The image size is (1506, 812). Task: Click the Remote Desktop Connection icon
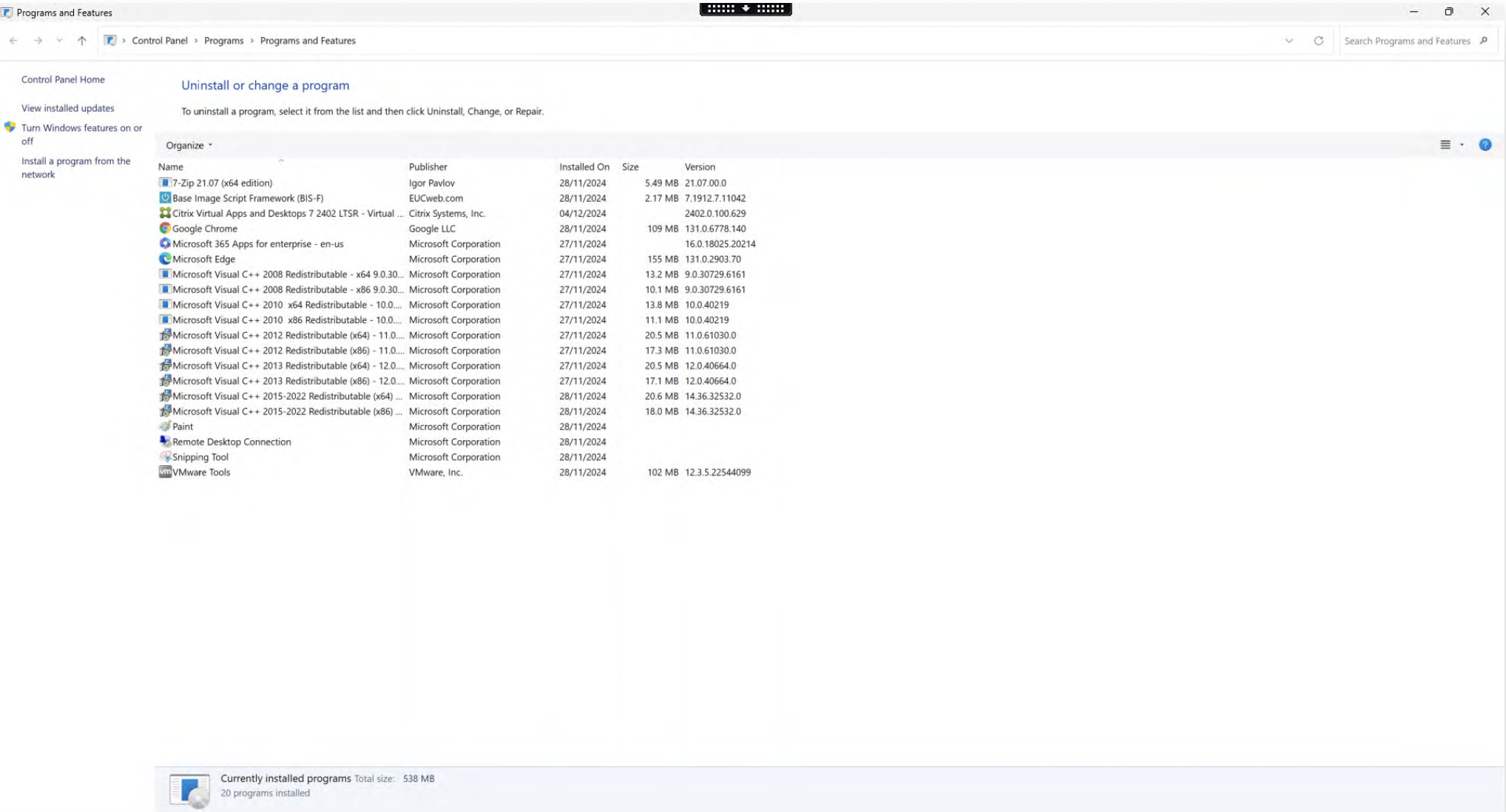pos(165,441)
